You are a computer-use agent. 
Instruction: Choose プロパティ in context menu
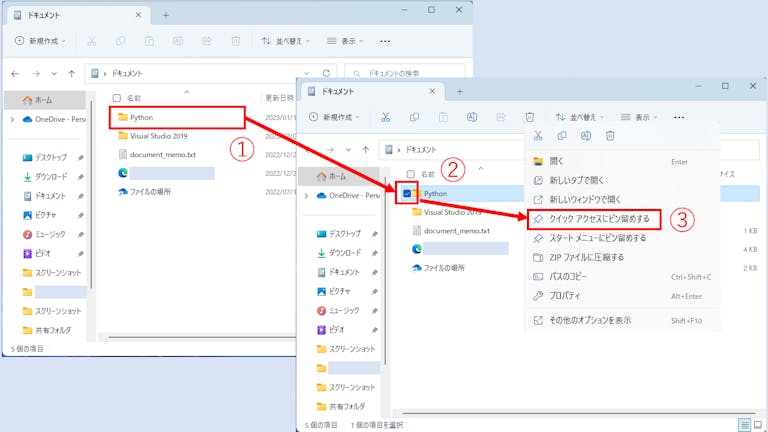coord(622,296)
